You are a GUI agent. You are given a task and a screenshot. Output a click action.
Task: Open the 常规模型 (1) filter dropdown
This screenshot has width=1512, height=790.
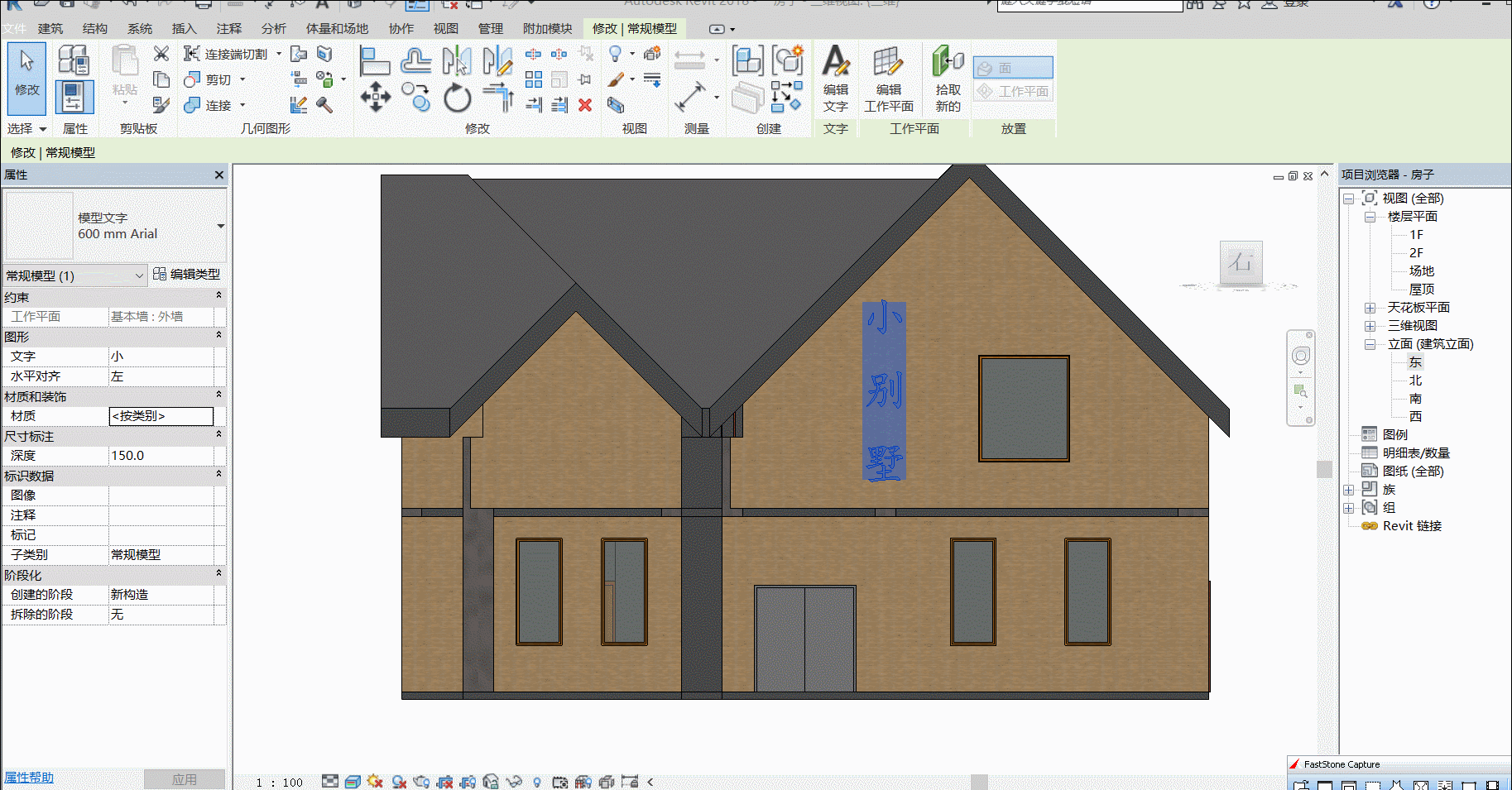(74, 275)
